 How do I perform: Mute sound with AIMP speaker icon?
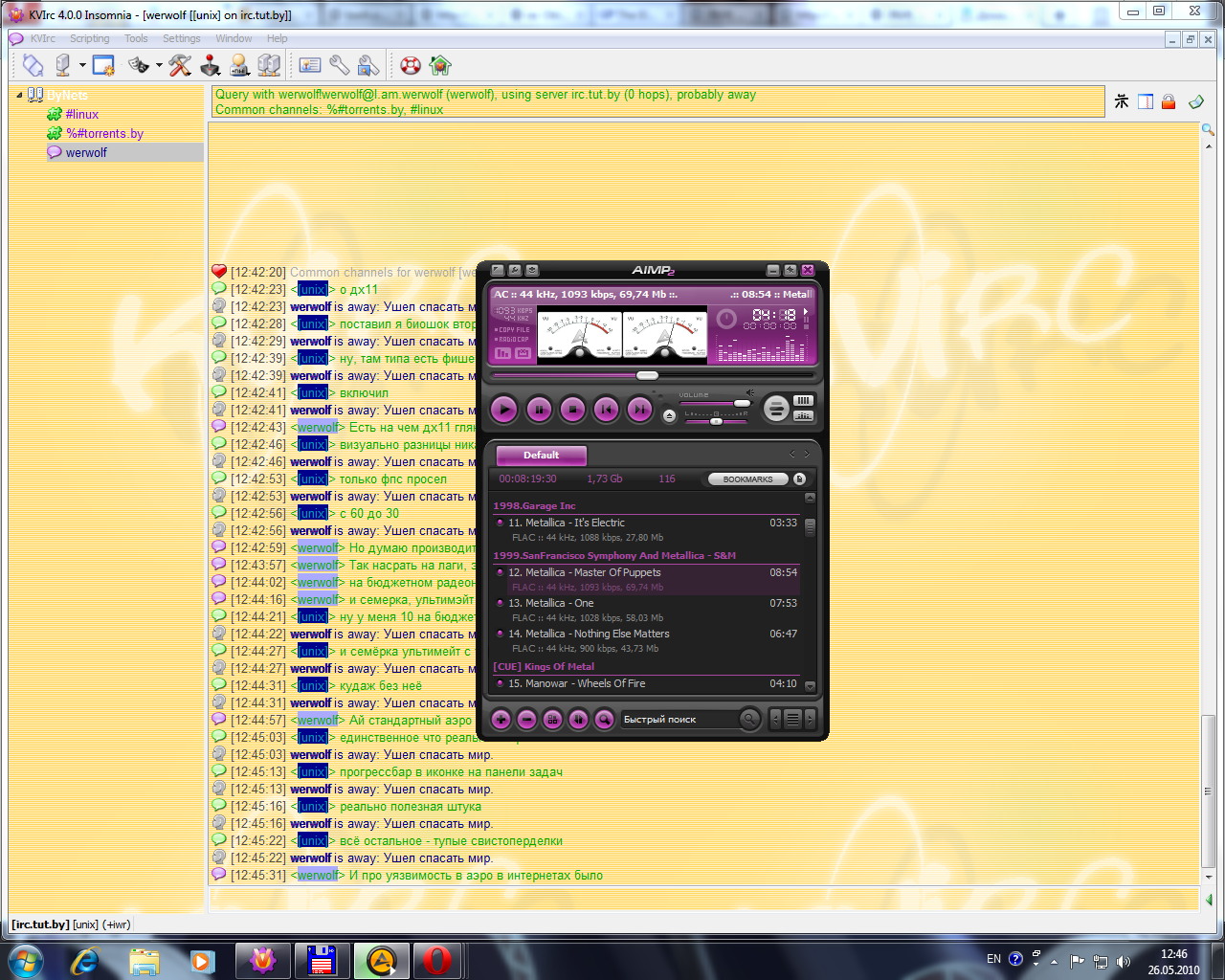tap(750, 392)
